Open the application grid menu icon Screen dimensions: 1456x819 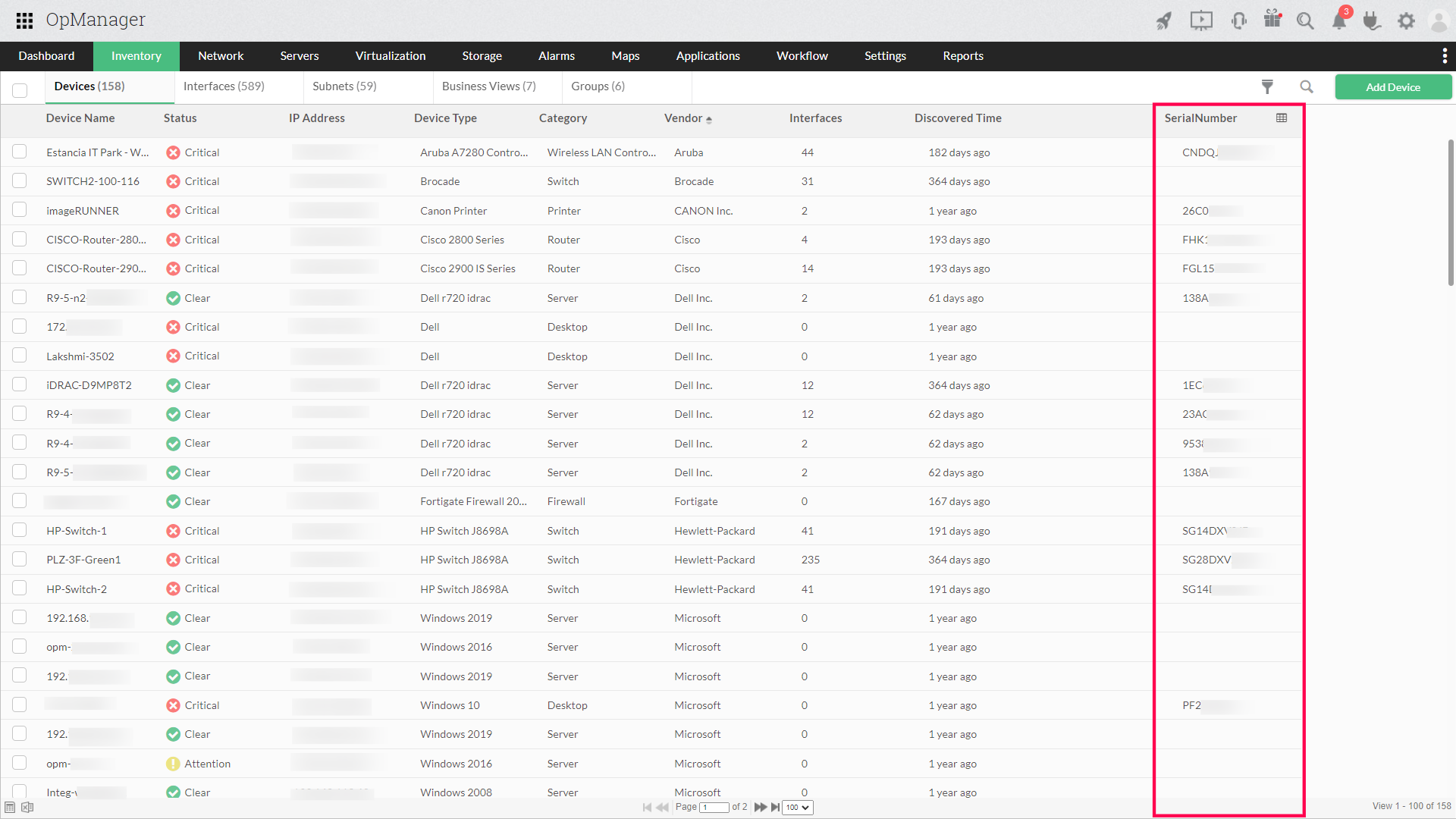(24, 20)
